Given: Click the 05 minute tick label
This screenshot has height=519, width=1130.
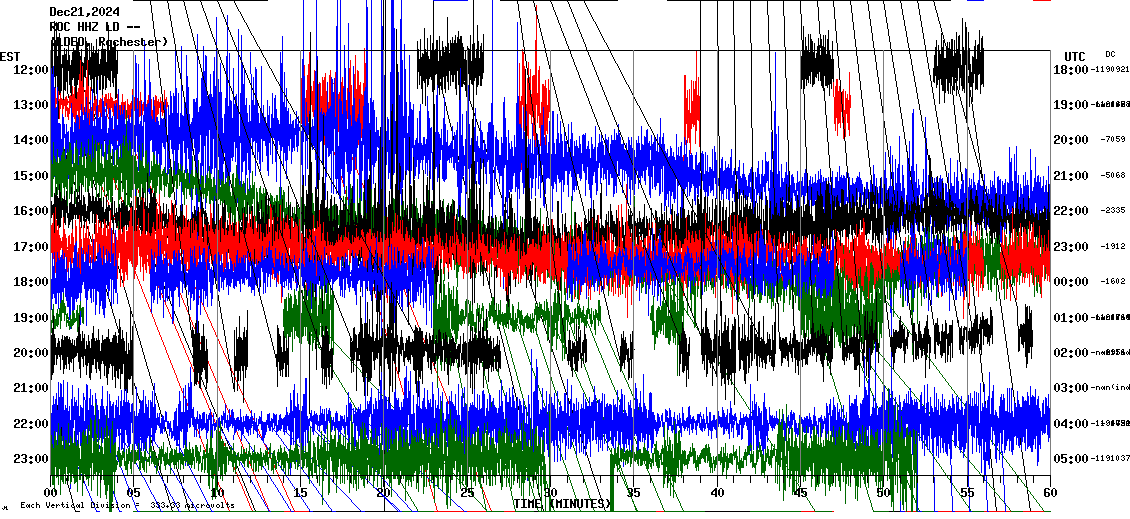Looking at the screenshot, I should [135, 493].
